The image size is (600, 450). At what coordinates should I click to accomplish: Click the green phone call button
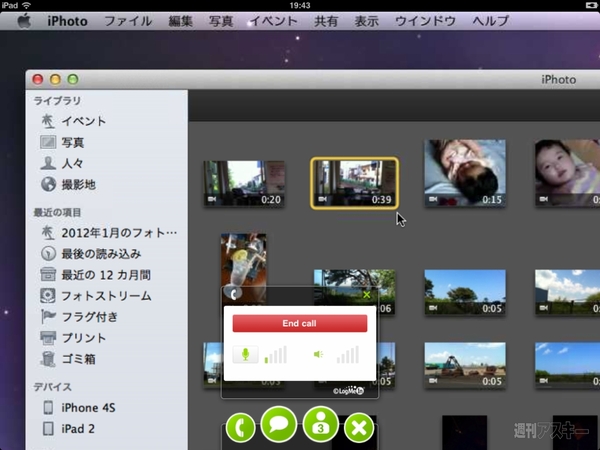point(240,428)
